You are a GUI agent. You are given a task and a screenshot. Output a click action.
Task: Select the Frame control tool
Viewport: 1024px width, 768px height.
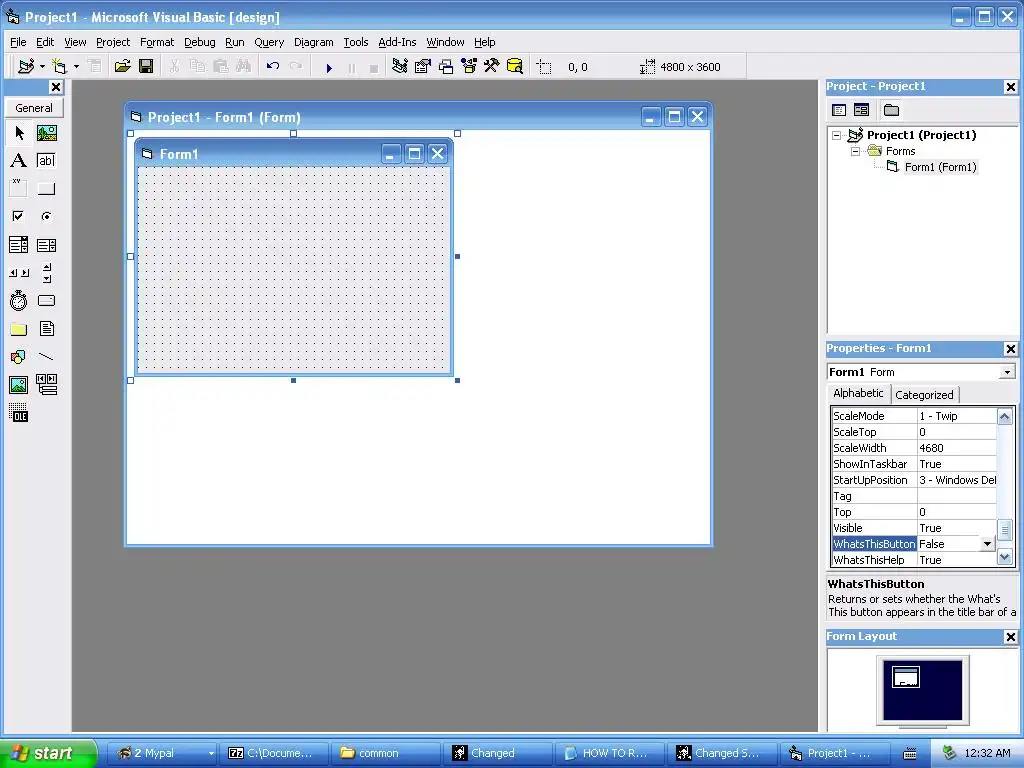pos(19,189)
